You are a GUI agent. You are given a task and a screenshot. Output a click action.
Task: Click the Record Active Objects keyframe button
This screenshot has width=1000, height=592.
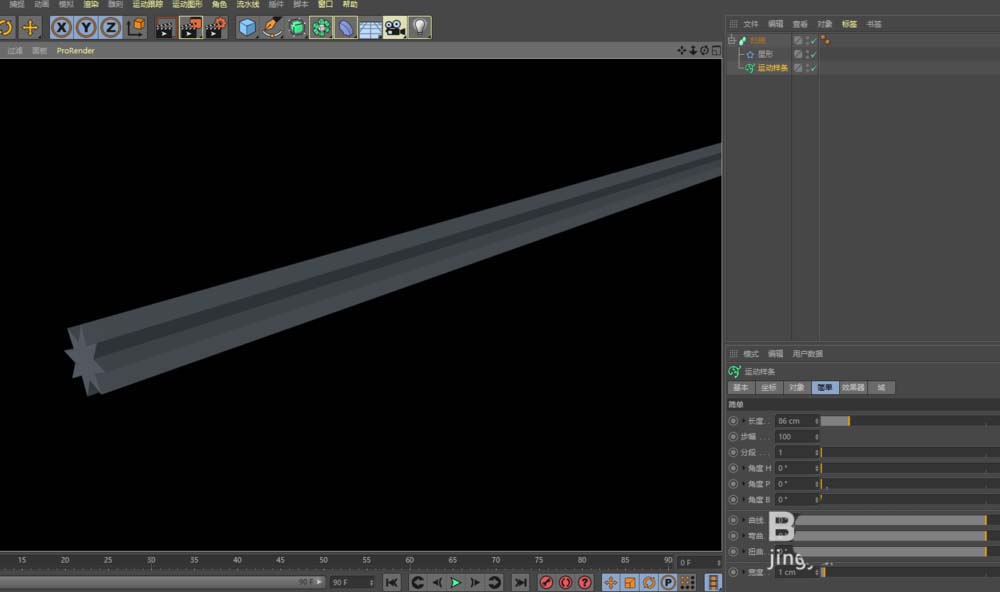(547, 582)
